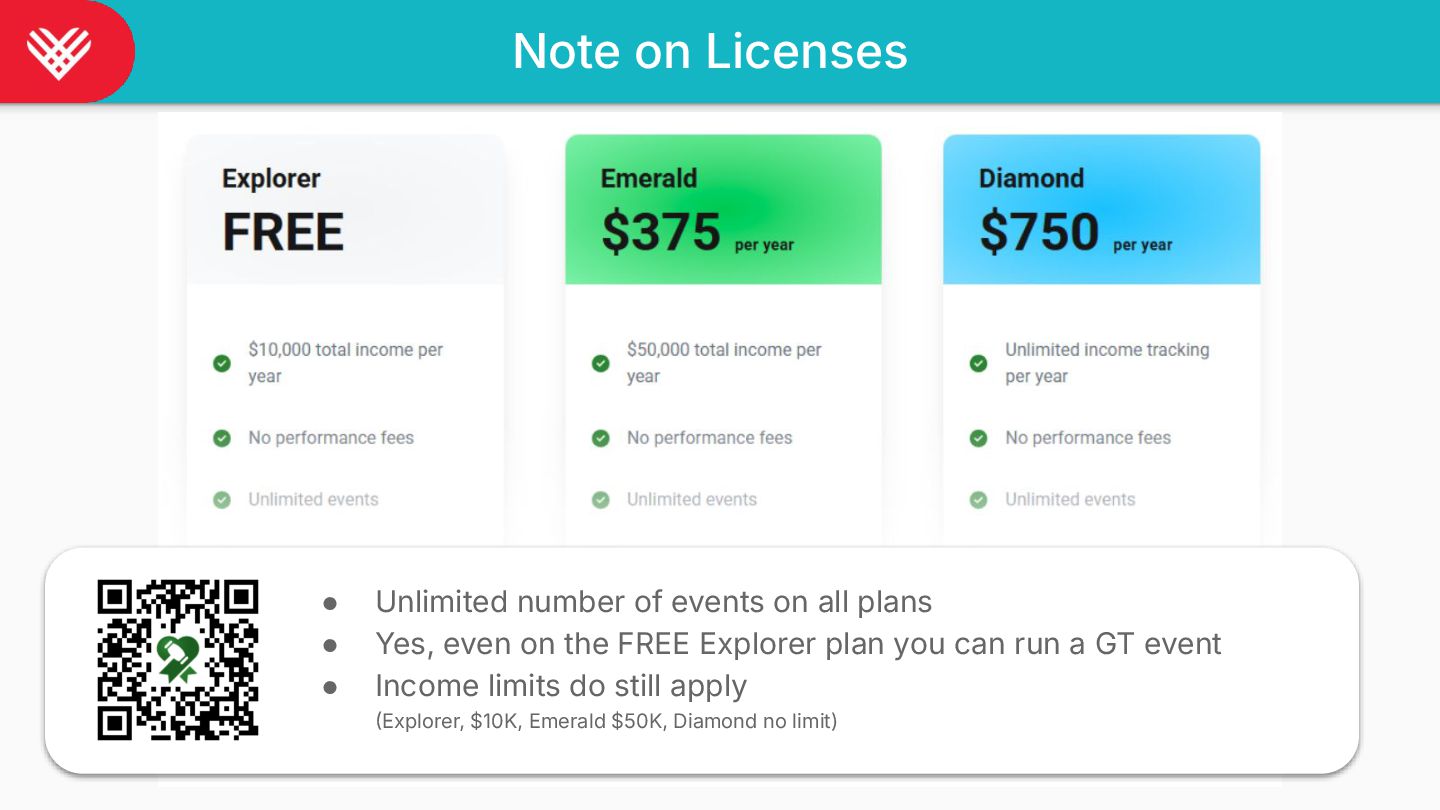The height and width of the screenshot is (810, 1440).
Task: Click the QR code image
Action: coord(178,660)
